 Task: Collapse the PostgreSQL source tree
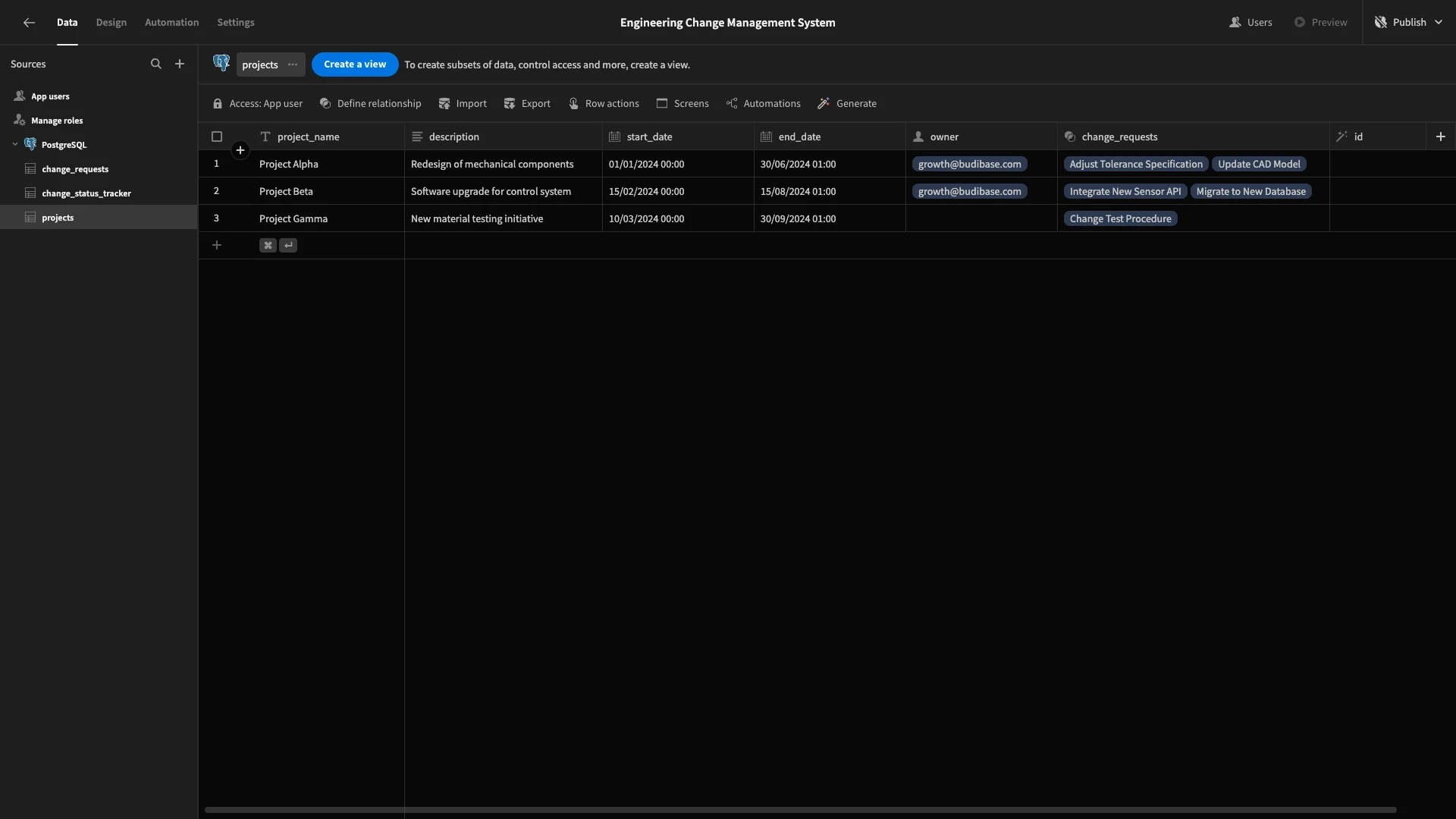15,144
